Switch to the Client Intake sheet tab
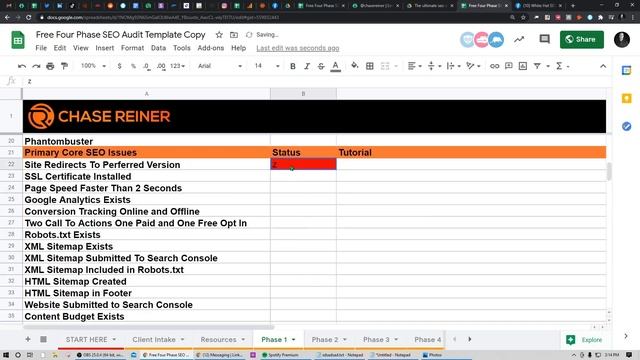This screenshot has width=640, height=360. [158, 340]
